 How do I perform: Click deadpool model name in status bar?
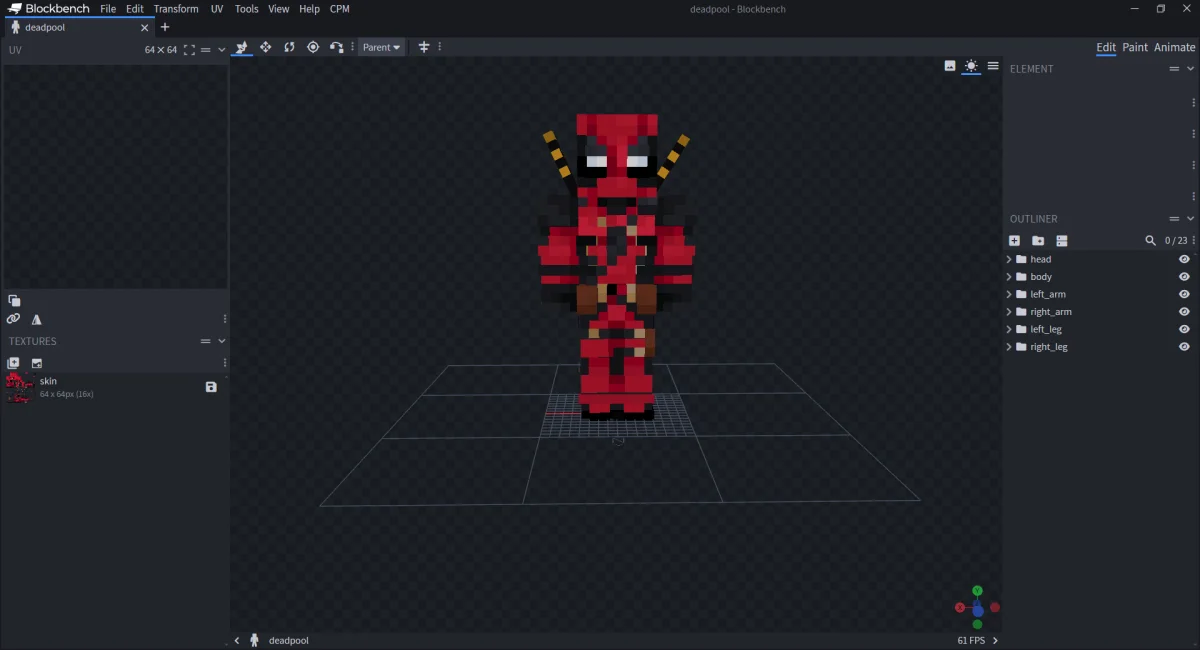point(289,640)
